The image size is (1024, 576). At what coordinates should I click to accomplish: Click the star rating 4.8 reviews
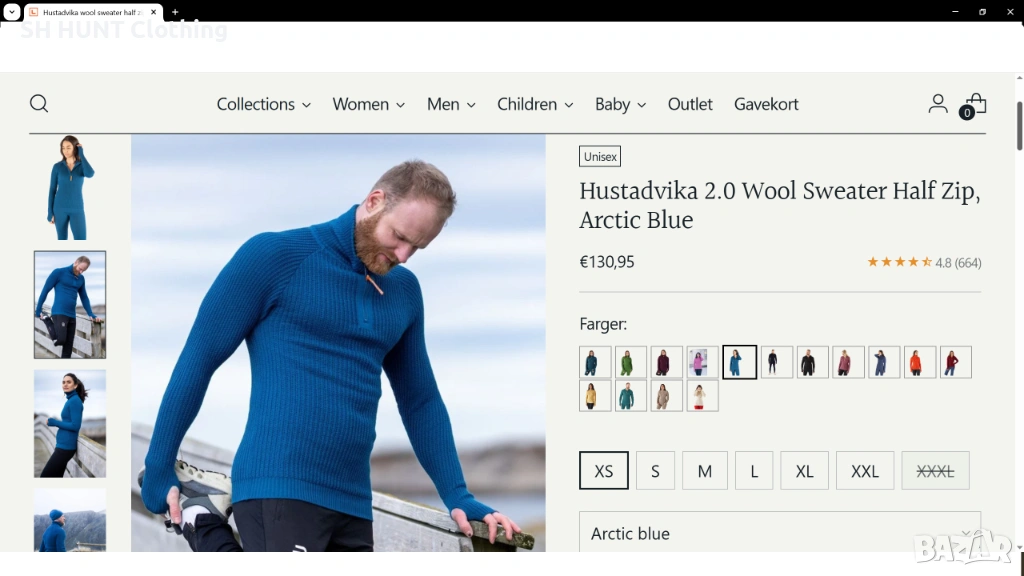[924, 263]
